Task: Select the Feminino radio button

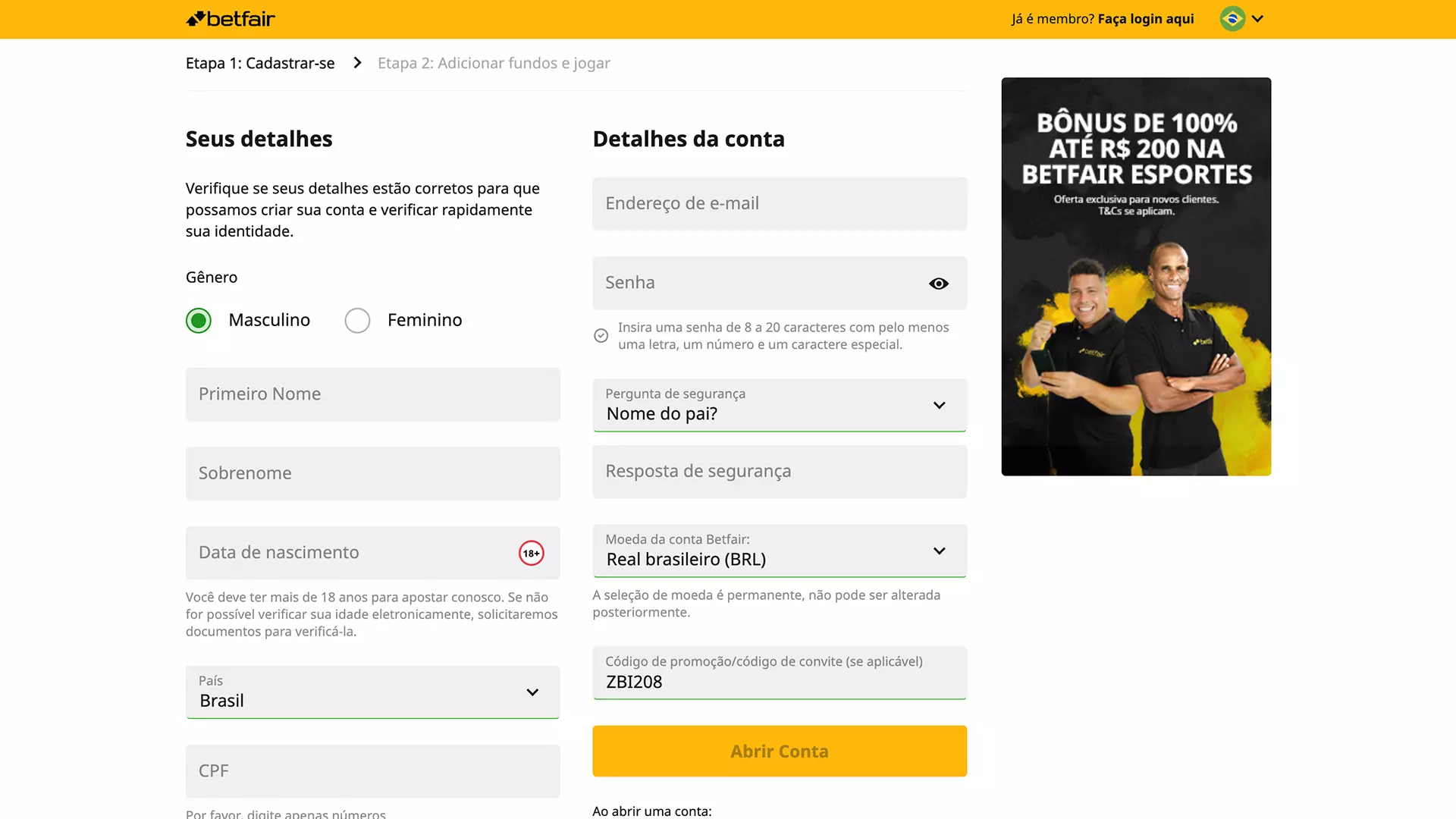Action: [357, 321]
